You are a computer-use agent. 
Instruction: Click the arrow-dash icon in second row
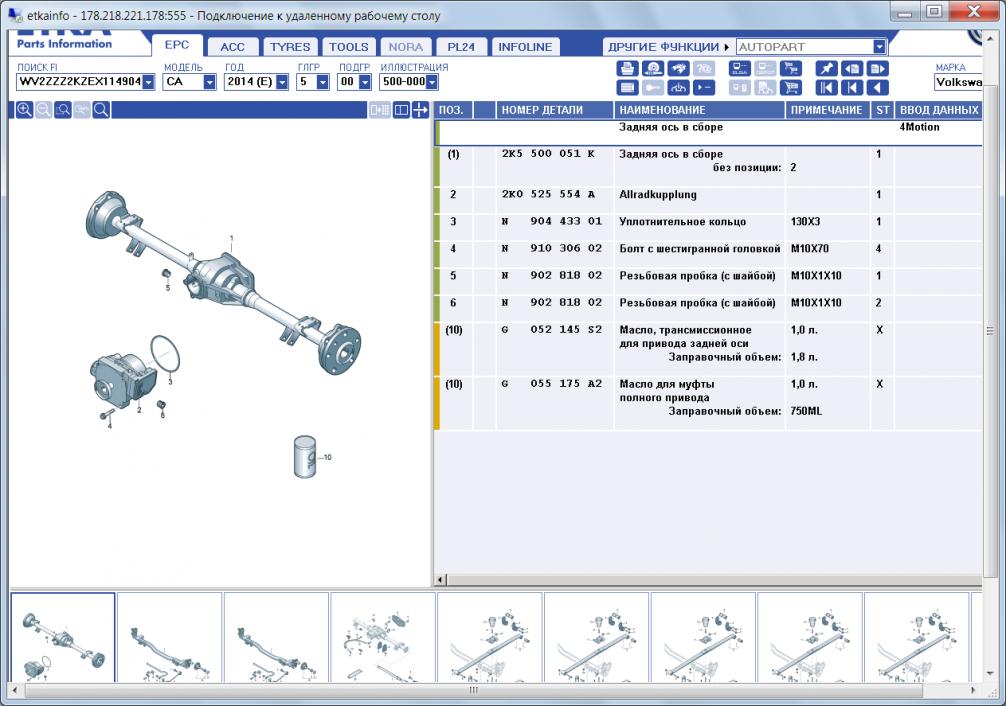coord(704,87)
